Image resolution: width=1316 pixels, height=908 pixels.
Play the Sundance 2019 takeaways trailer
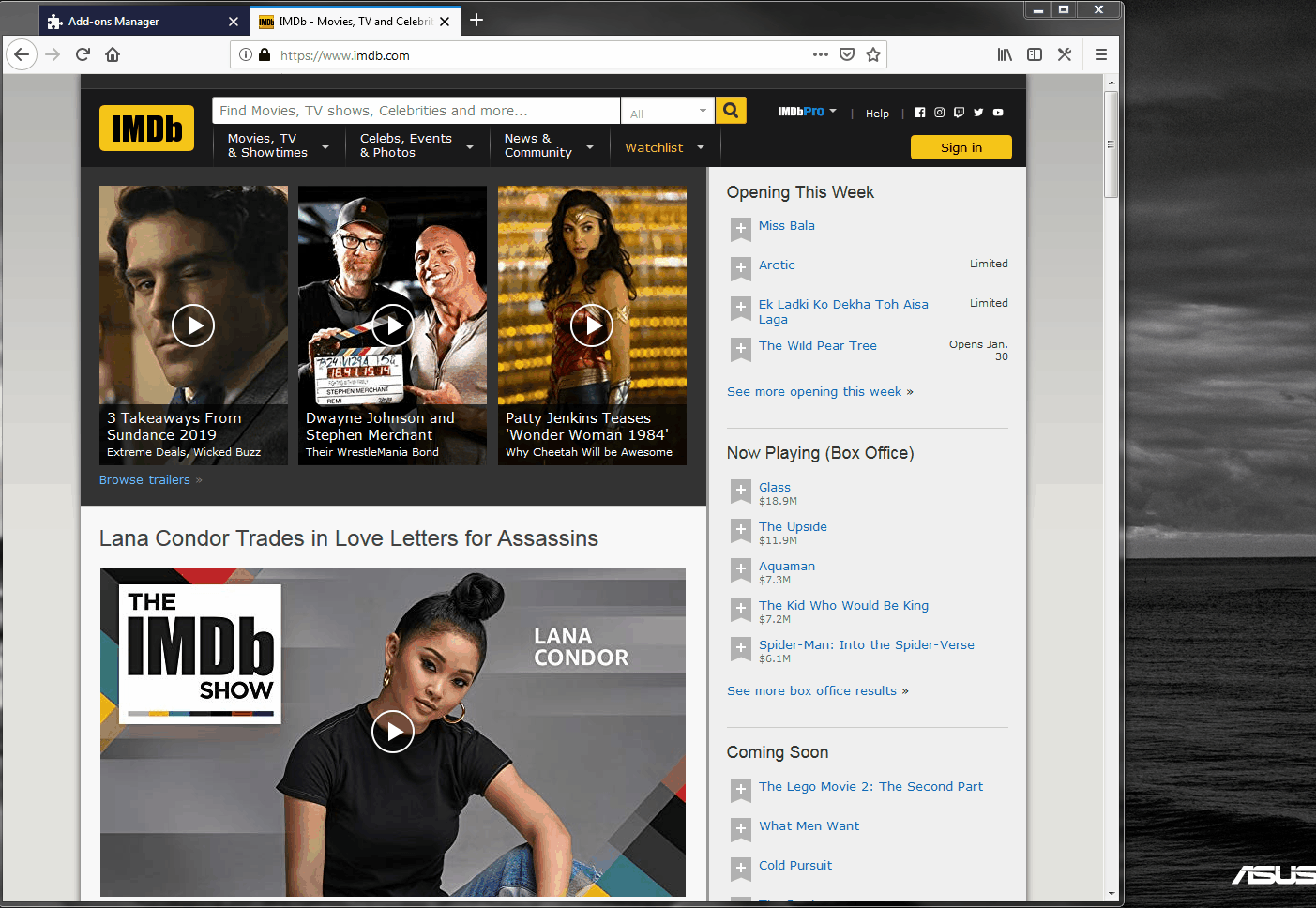(193, 325)
